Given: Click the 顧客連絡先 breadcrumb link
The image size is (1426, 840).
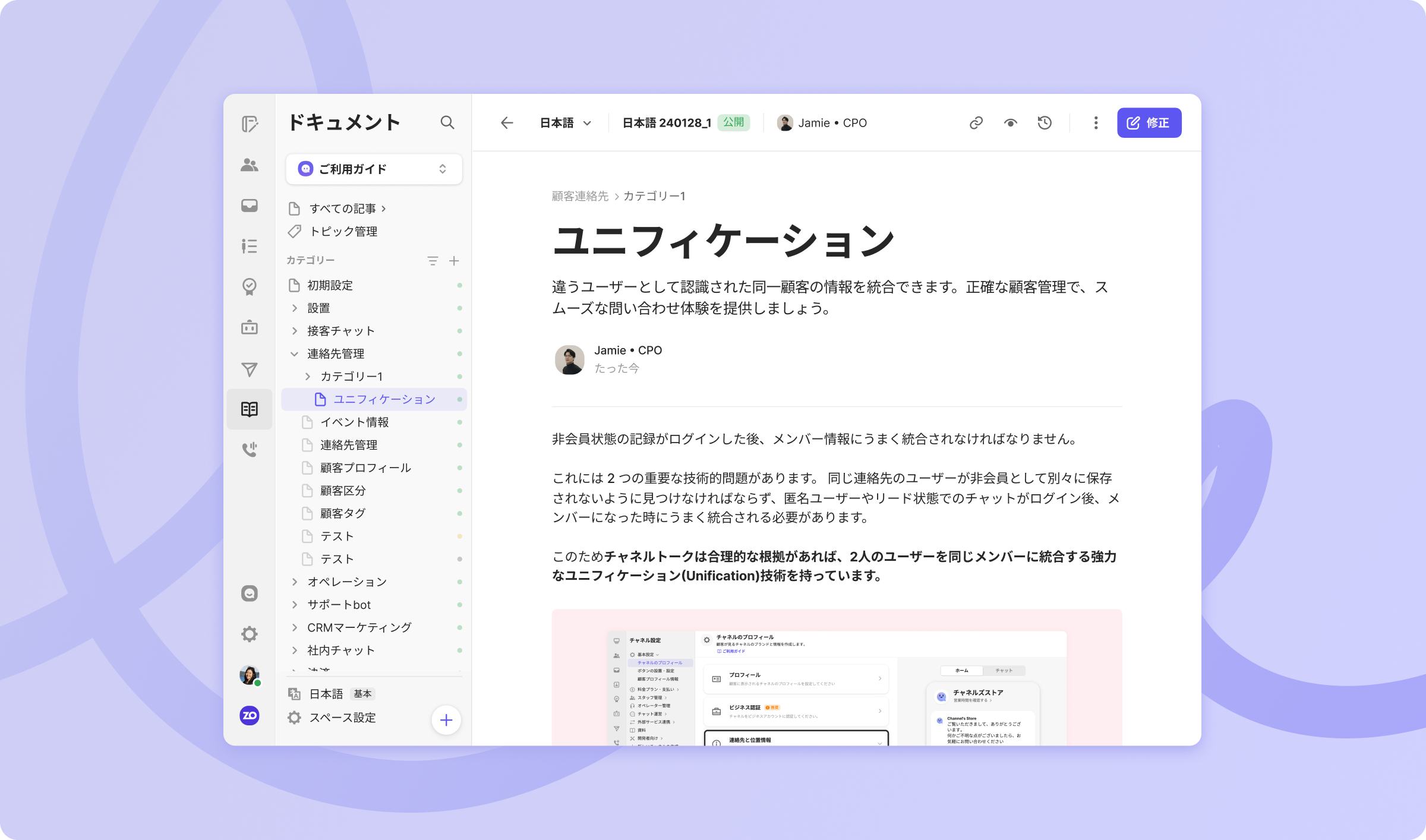Looking at the screenshot, I should [x=580, y=196].
